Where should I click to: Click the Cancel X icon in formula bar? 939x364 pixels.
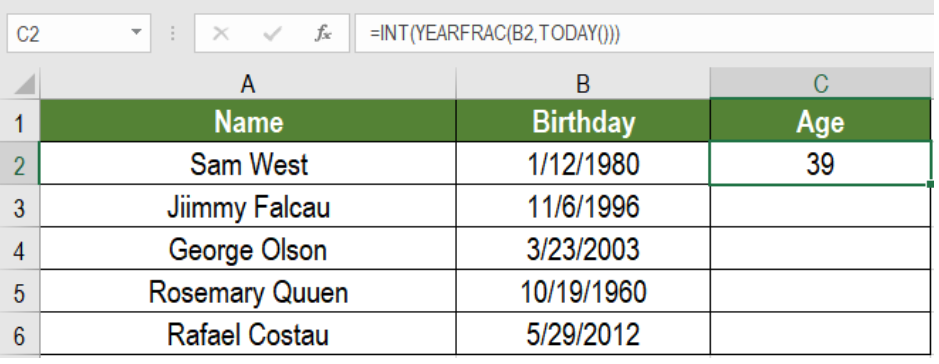(221, 34)
